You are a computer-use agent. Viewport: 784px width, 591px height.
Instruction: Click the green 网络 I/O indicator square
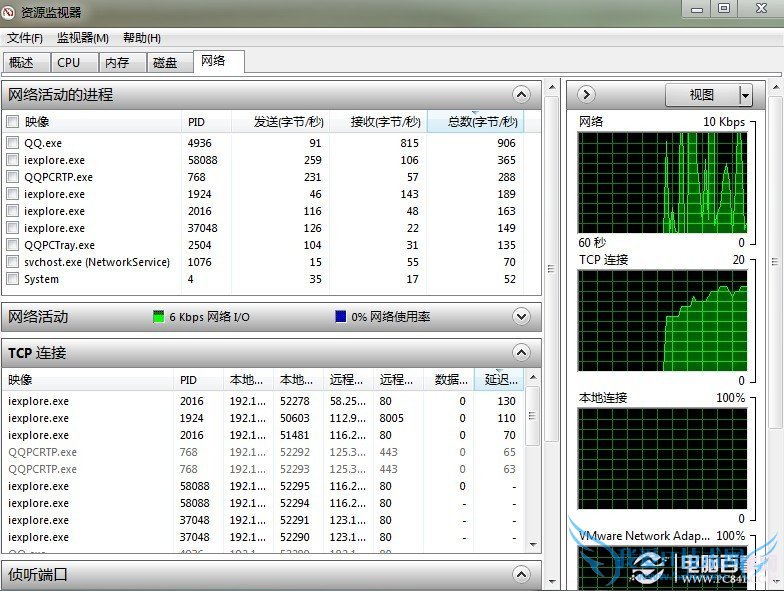158,317
